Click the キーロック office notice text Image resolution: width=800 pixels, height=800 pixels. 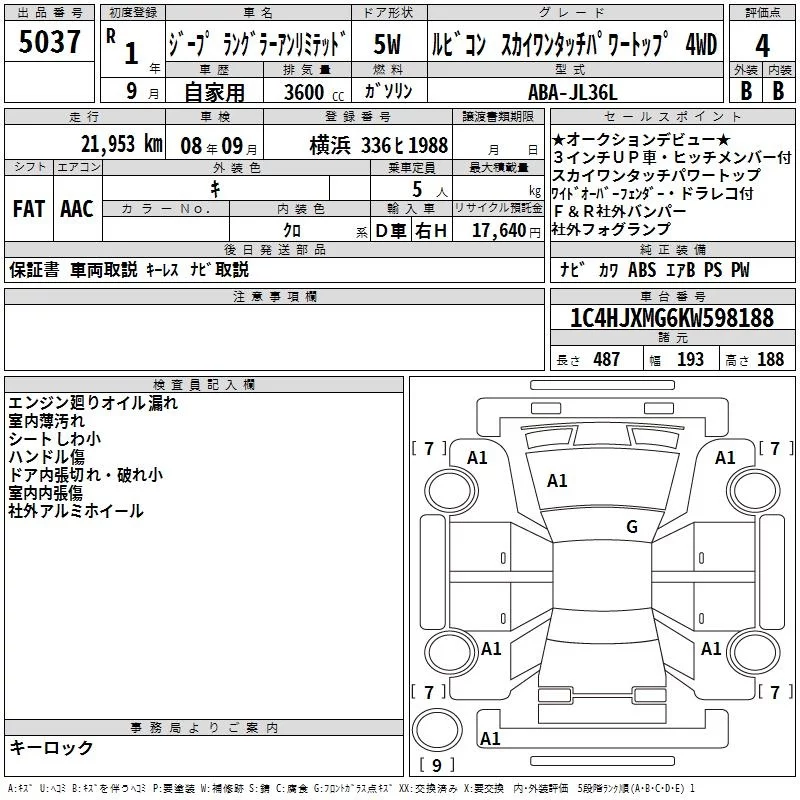pyautogui.click(x=51, y=747)
